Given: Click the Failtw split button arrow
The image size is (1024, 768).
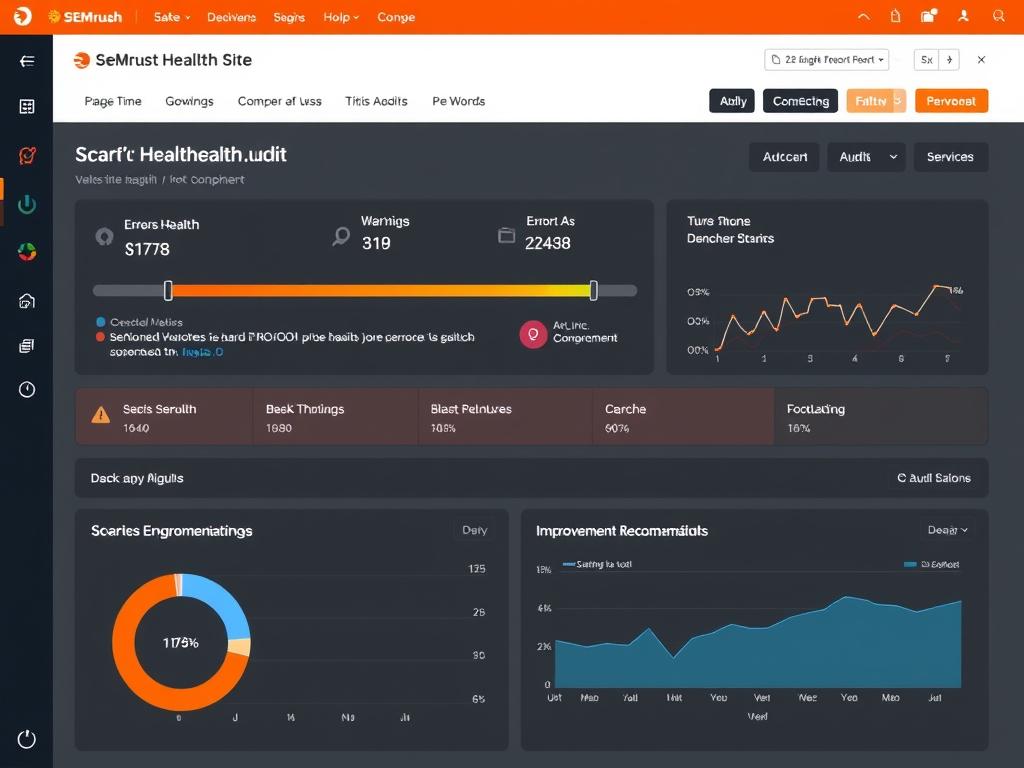Looking at the screenshot, I should pos(898,101).
